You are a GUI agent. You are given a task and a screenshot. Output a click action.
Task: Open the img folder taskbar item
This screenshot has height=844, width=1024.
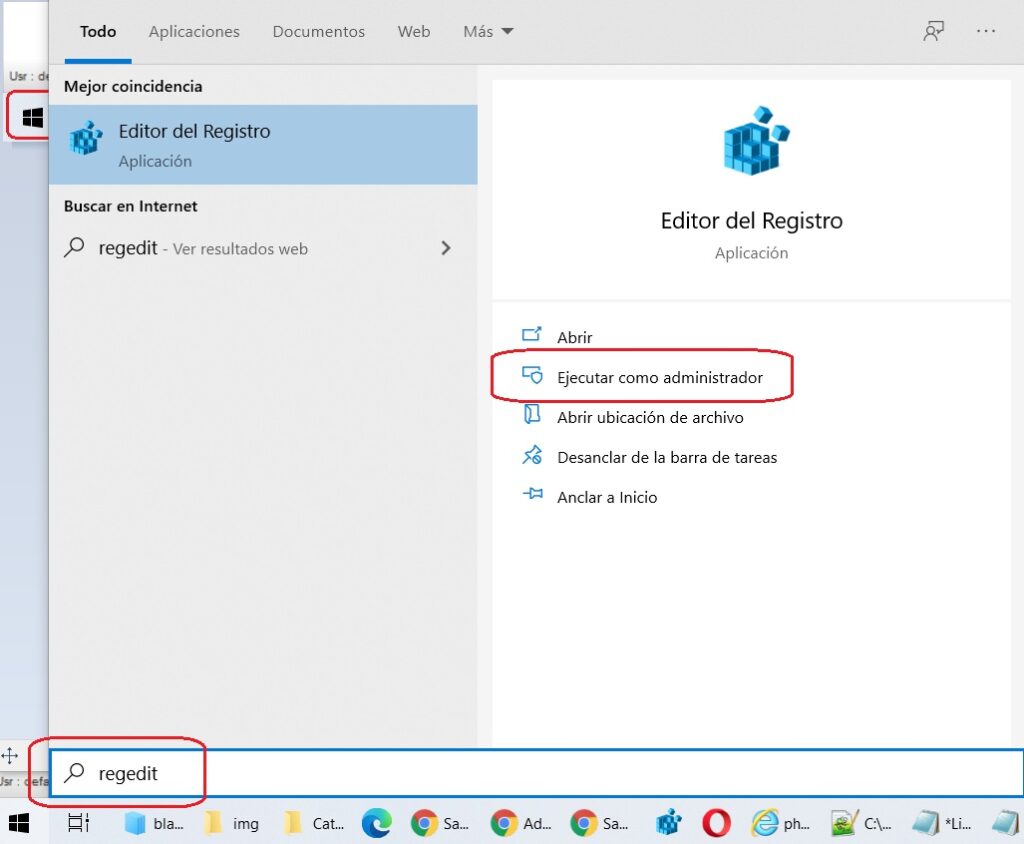232,823
